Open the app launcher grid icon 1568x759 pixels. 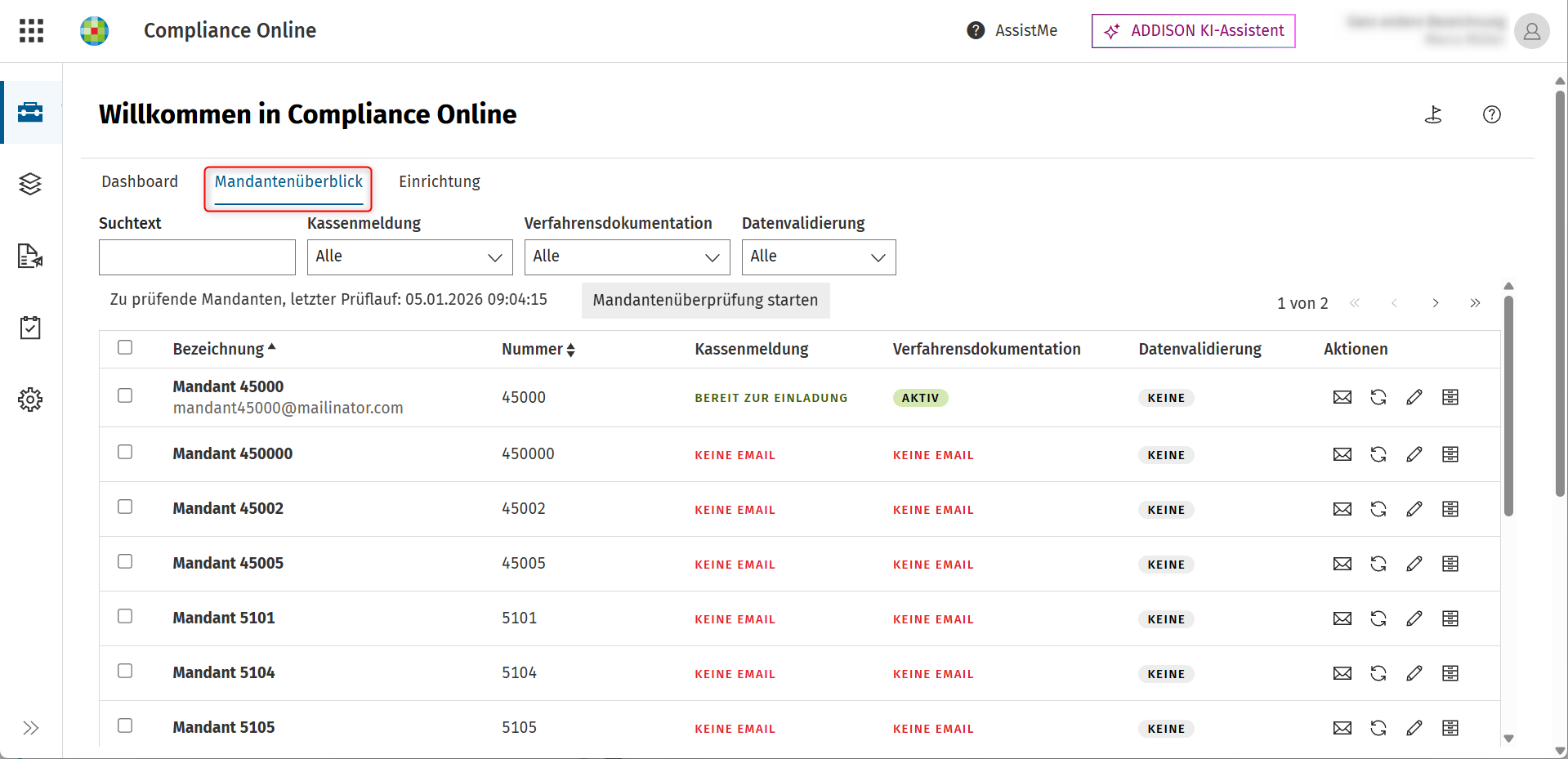pos(31,31)
